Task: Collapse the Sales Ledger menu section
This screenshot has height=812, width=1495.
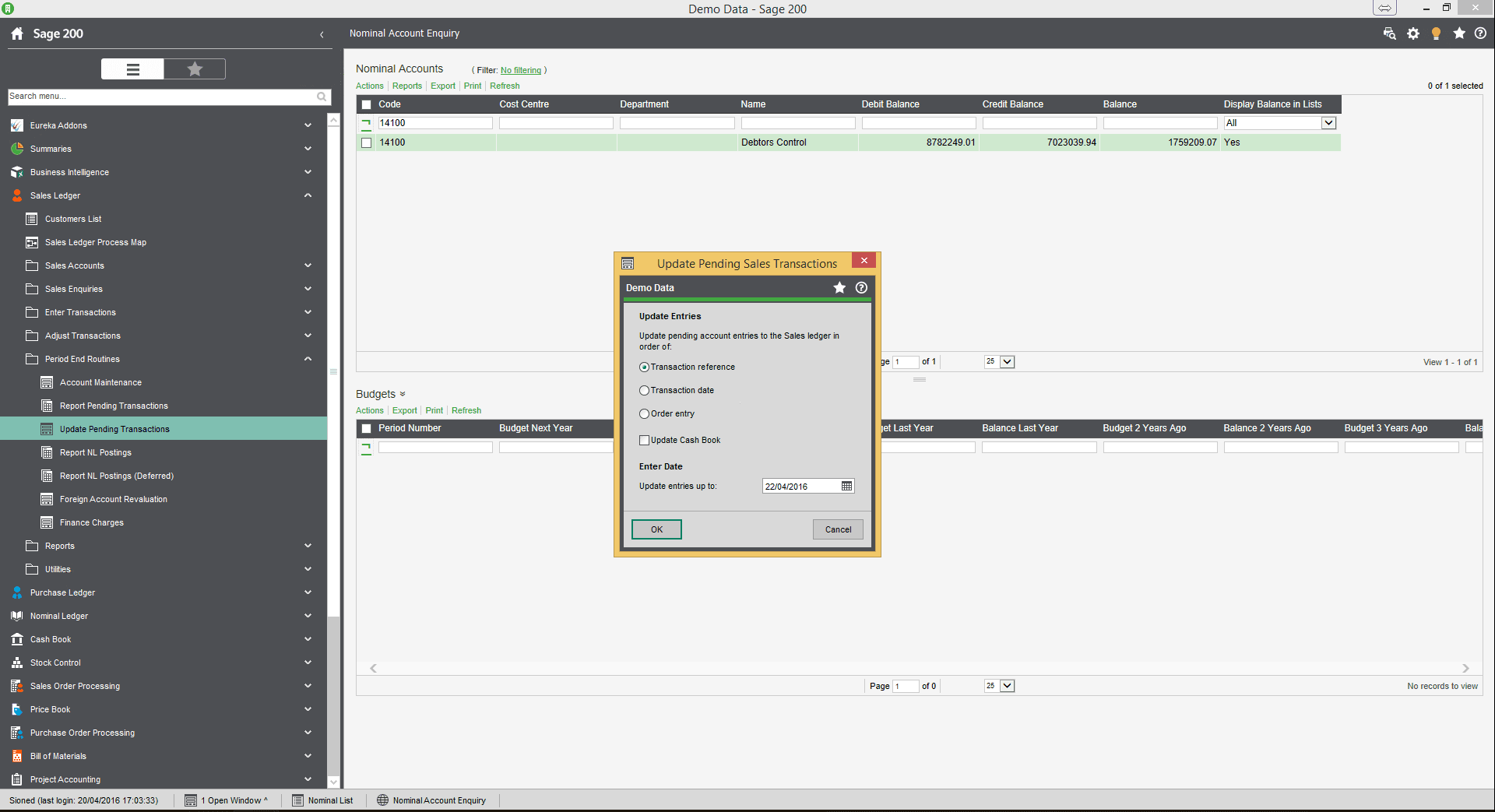Action: tap(308, 195)
